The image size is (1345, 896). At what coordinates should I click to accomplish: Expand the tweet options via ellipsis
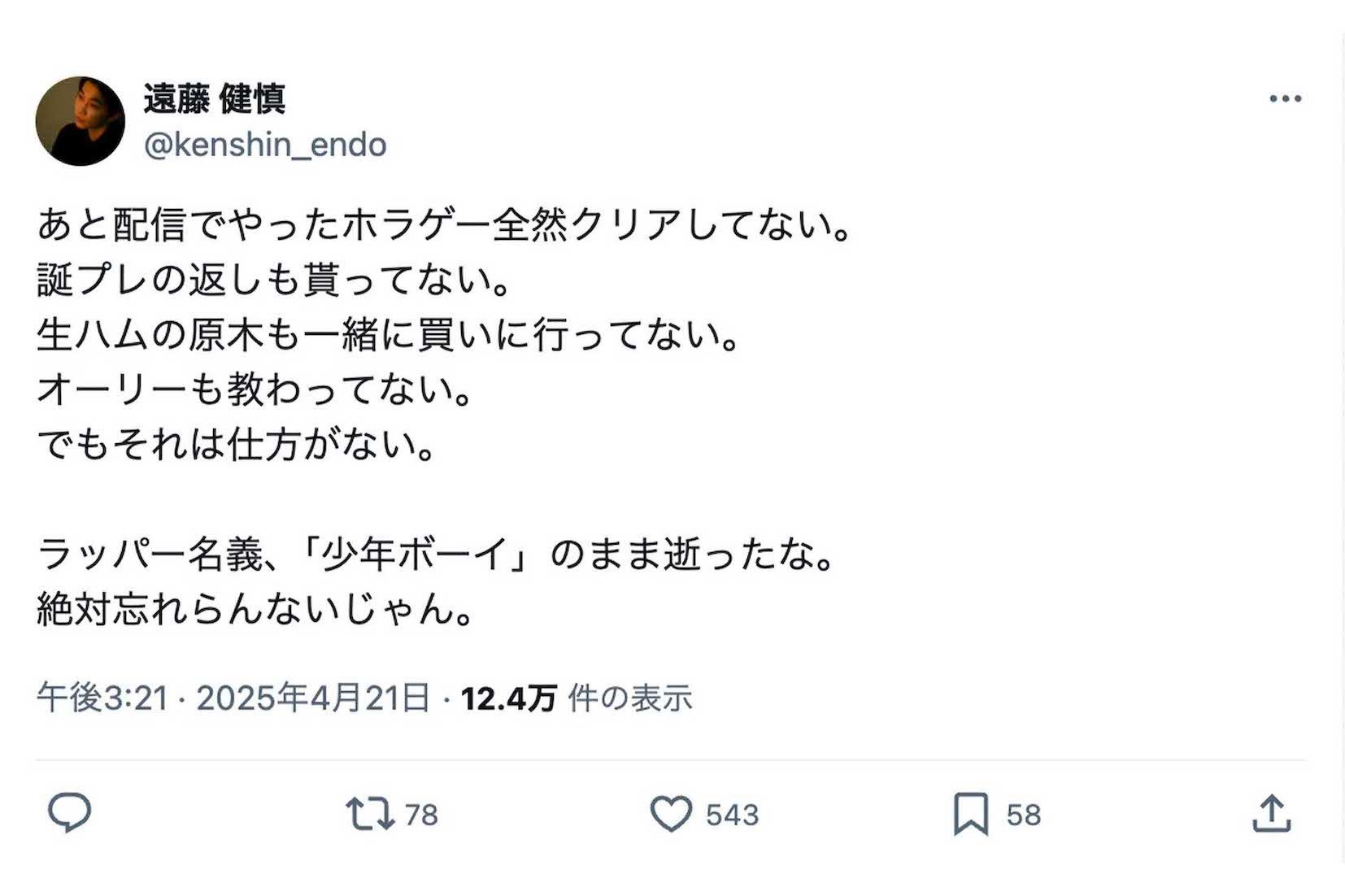(x=1285, y=98)
